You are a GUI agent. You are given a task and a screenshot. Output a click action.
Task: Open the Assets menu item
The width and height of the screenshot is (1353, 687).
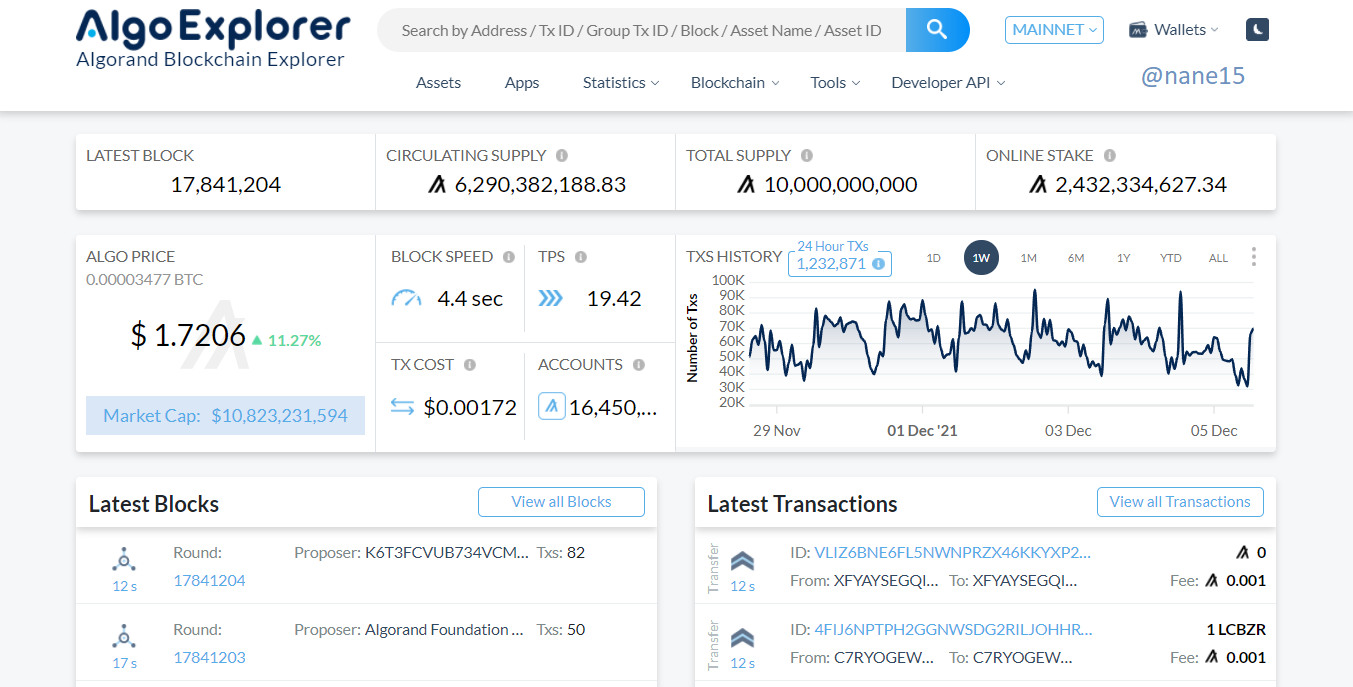pyautogui.click(x=438, y=83)
